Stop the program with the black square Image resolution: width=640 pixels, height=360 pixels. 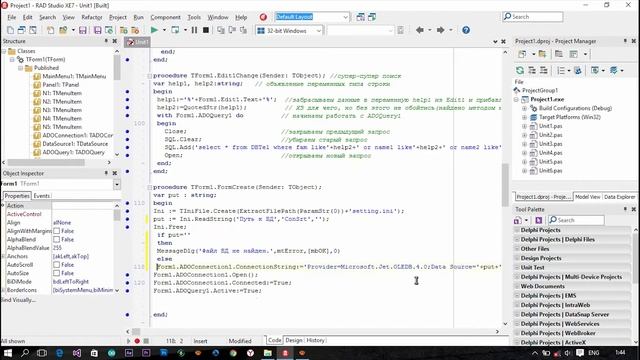coord(206,30)
